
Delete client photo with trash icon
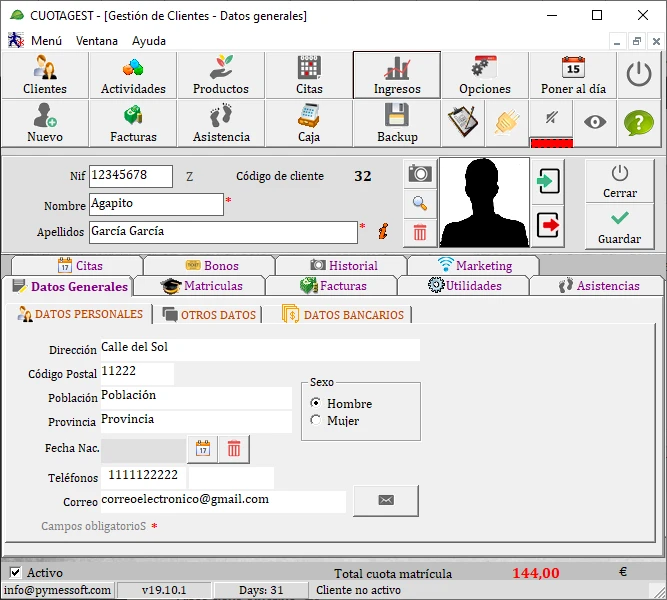(x=420, y=233)
